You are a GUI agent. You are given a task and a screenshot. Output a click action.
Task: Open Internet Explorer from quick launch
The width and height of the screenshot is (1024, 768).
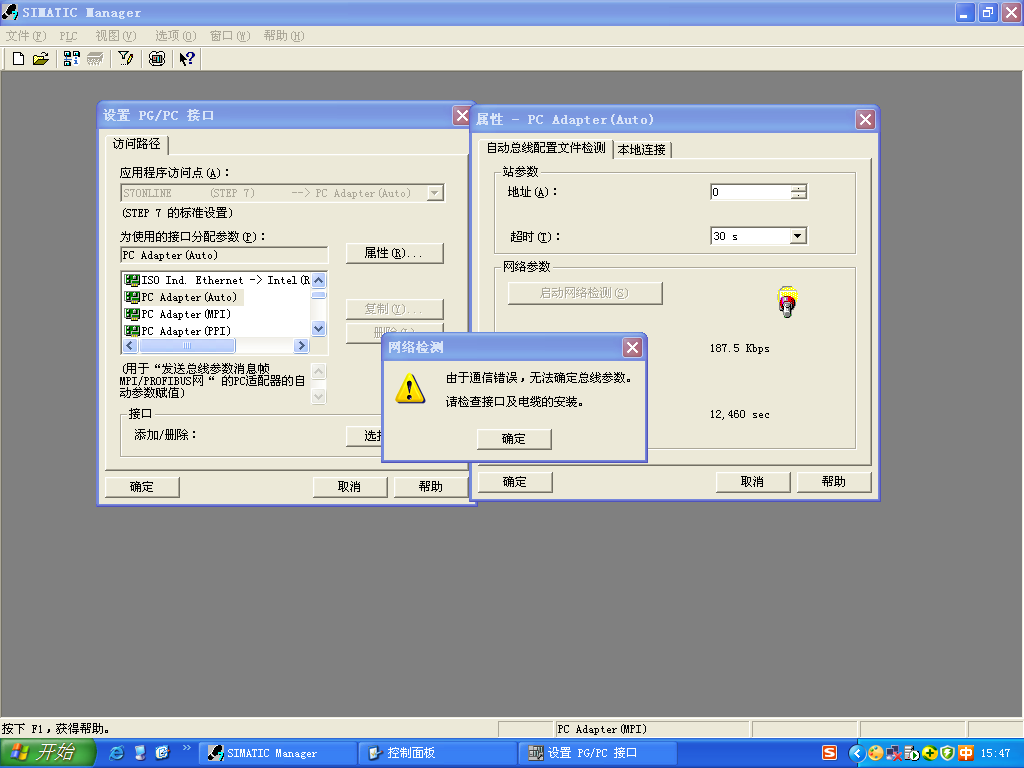pyautogui.click(x=117, y=752)
